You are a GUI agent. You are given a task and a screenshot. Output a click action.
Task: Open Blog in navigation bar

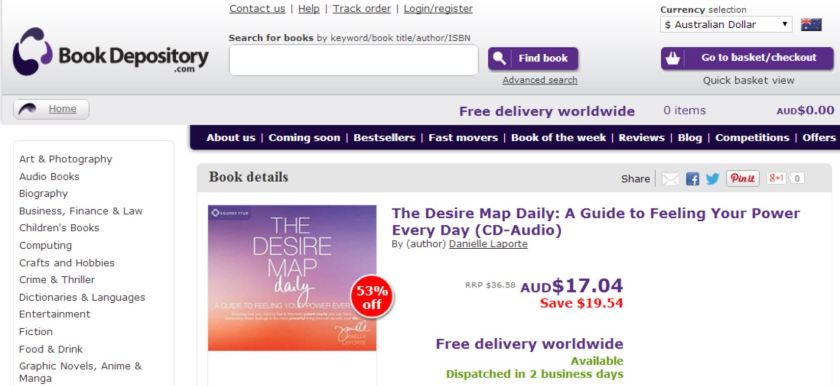(689, 138)
